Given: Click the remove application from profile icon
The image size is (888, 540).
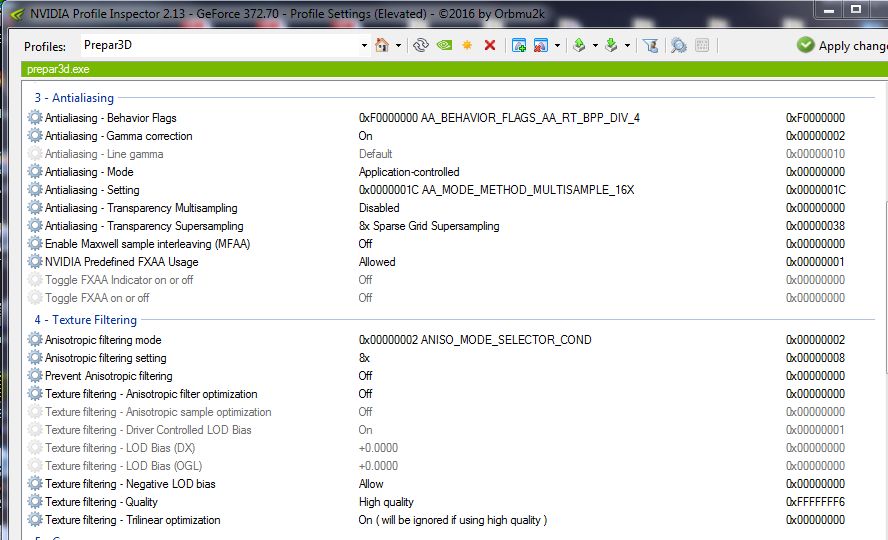Looking at the screenshot, I should 541,45.
